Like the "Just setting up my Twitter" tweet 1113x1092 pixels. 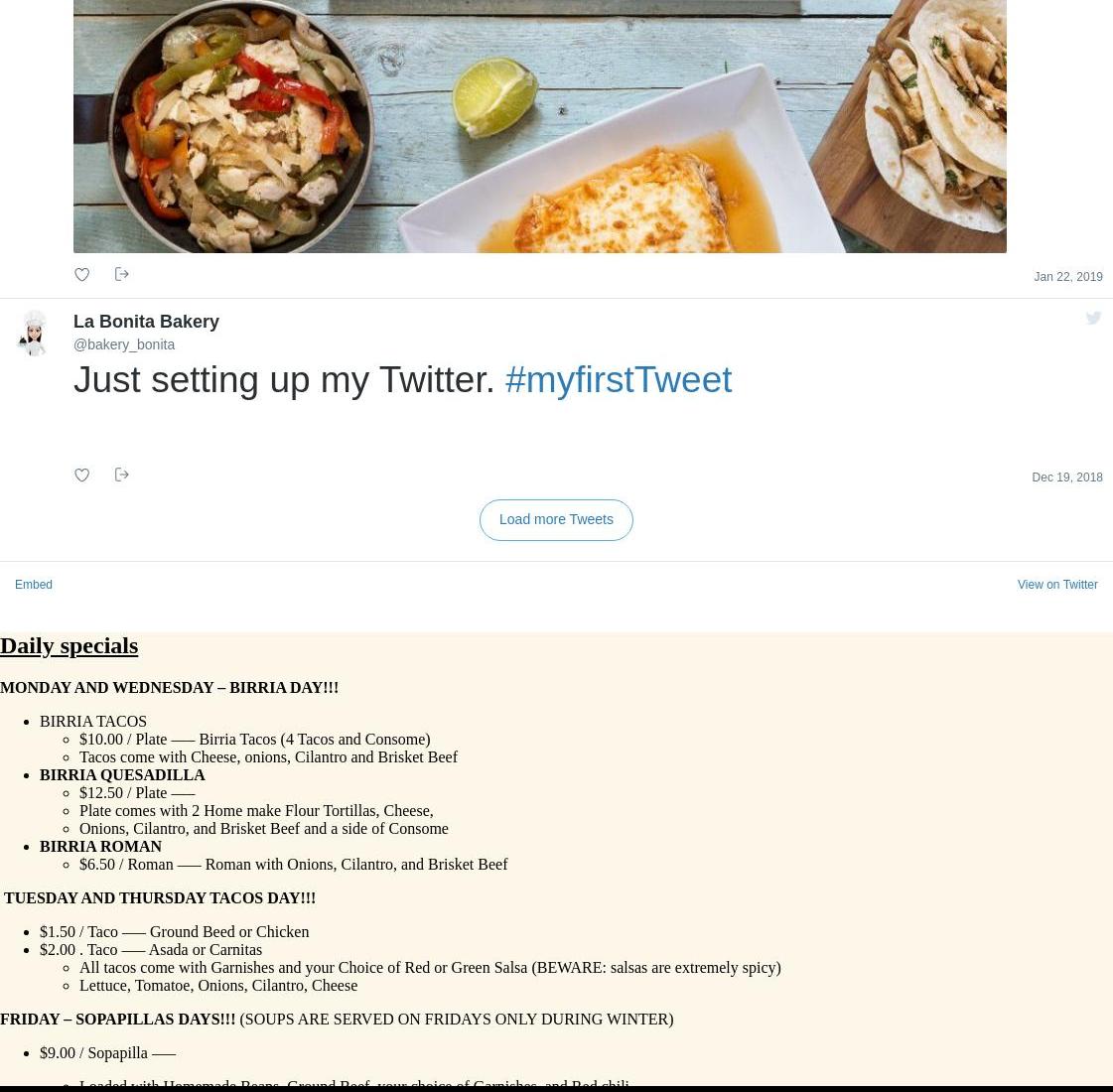[82, 476]
